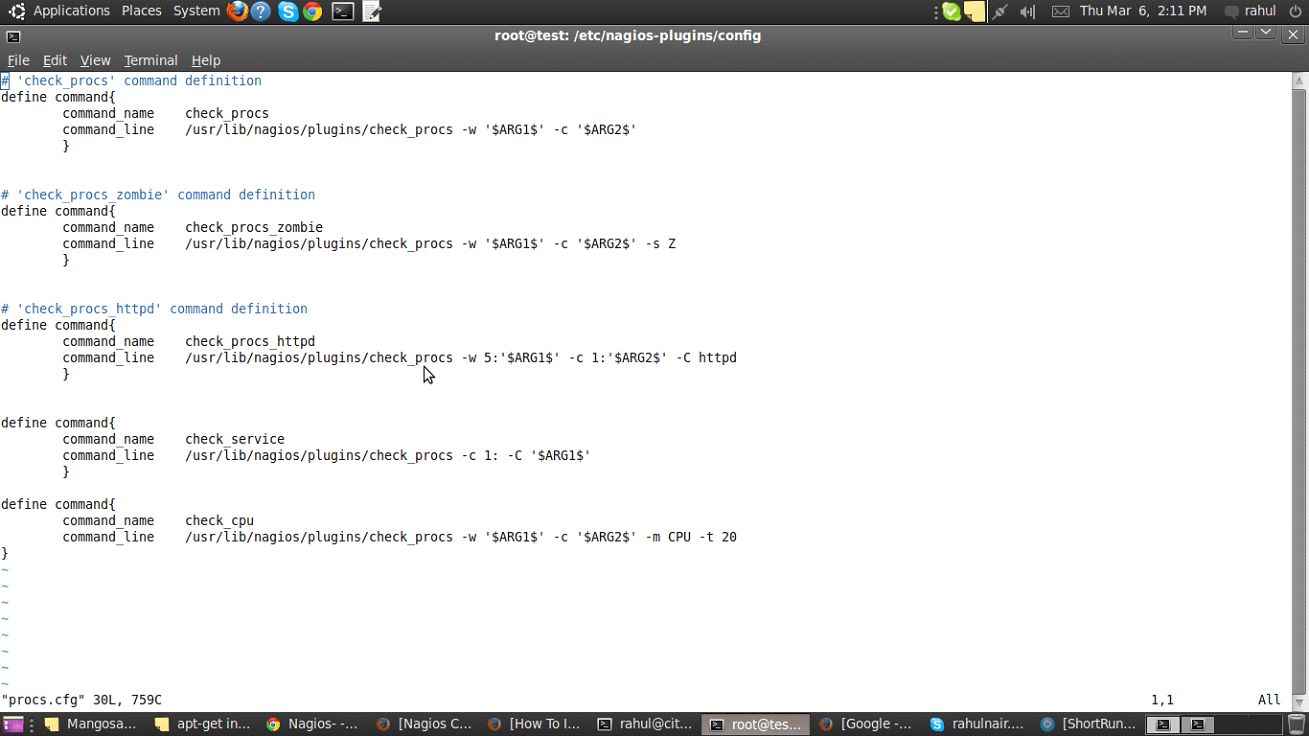Switch to Mangosa... taskbar window
The image size is (1309, 736).
(90, 724)
